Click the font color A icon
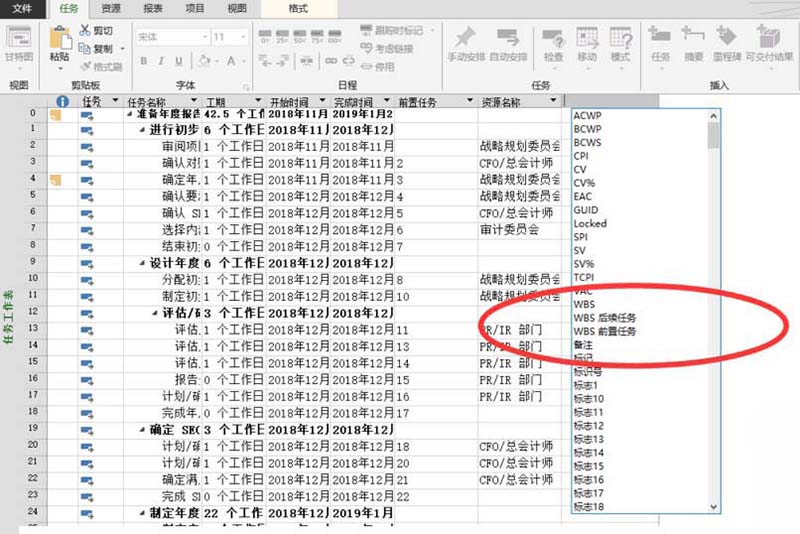The height and width of the screenshot is (534, 800). click(x=231, y=61)
